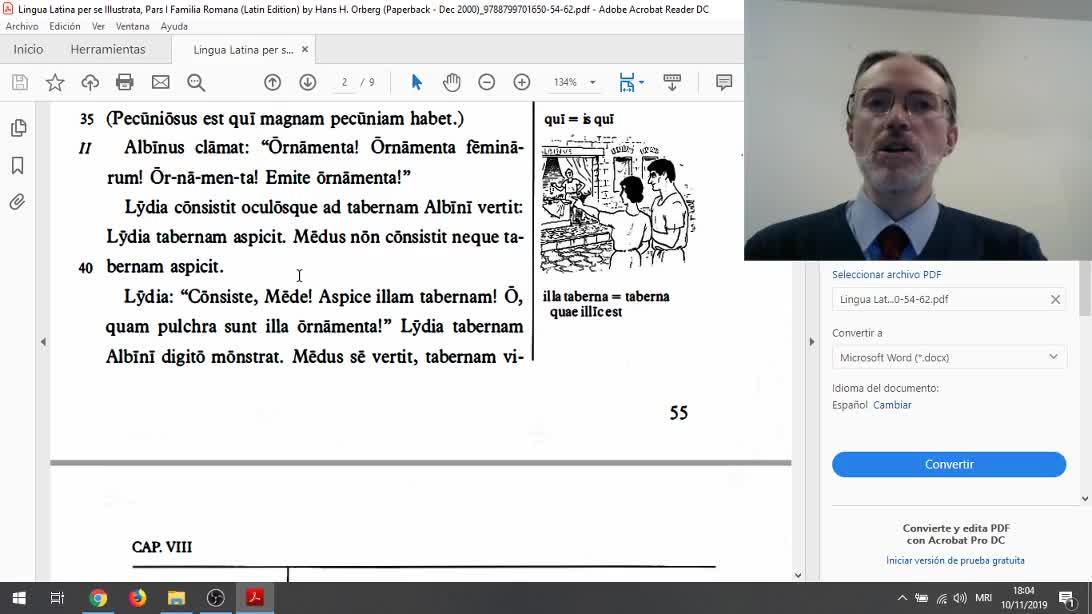Open the zoom level dropdown
Viewport: 1092px width, 614px height.
tap(593, 82)
